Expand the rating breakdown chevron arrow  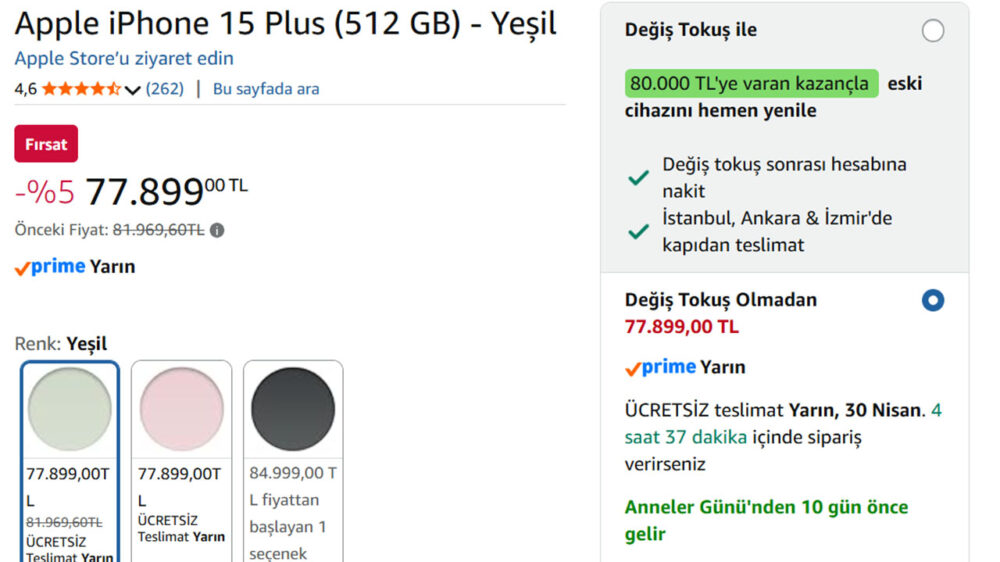point(133,90)
